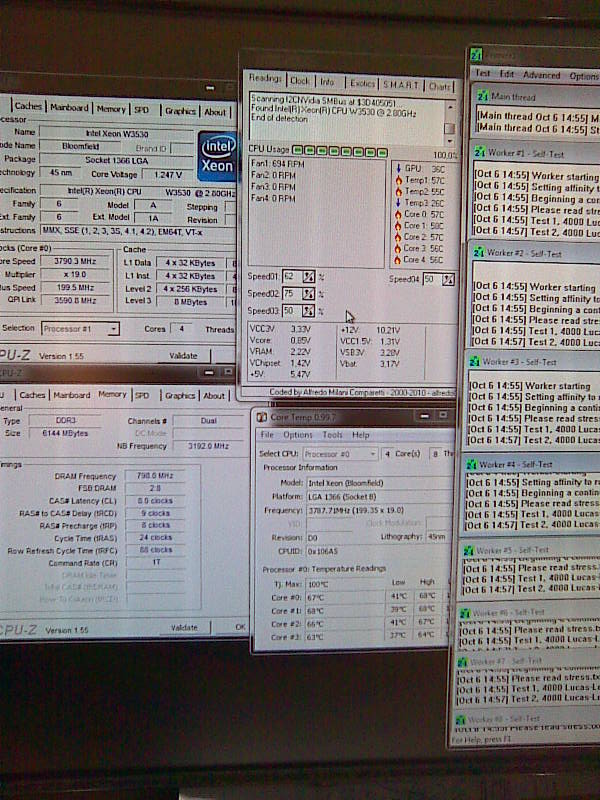Click the Intel Xeon logo in CPU-Z

tap(217, 157)
